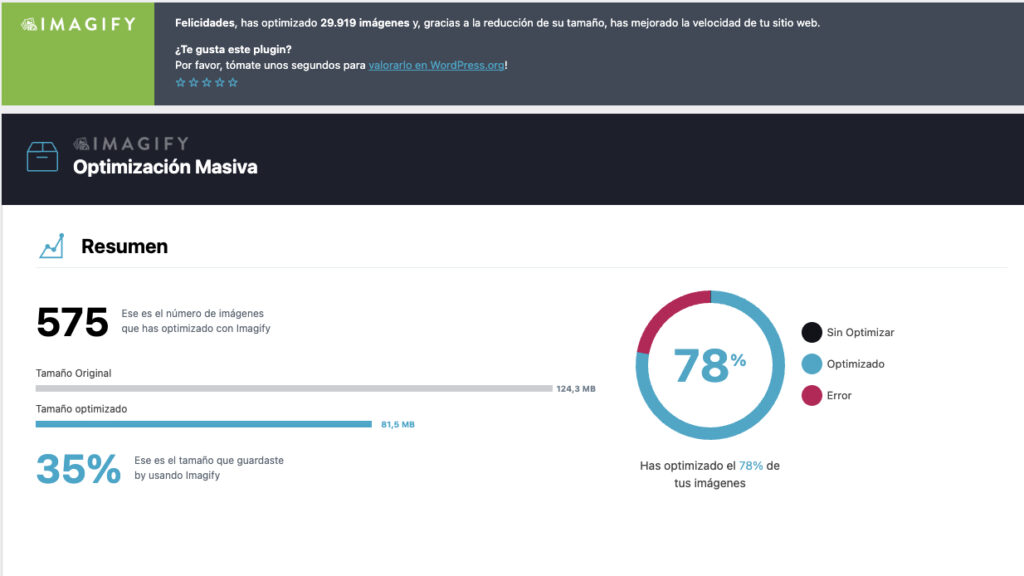Select the Imagify logo on the dark banner
This screenshot has height=576, width=1024.
[130, 143]
